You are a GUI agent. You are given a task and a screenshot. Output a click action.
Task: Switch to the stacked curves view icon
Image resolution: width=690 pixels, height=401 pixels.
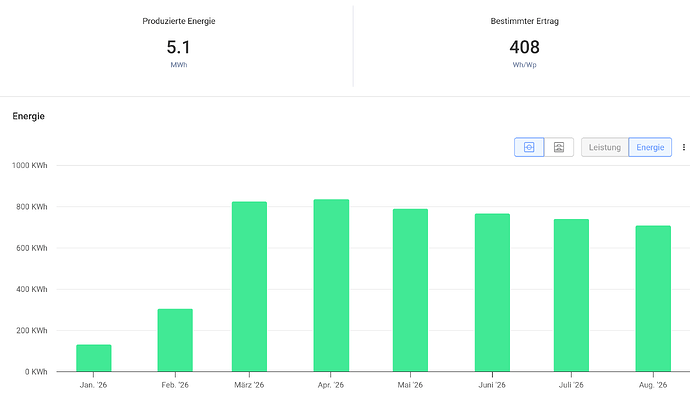pyautogui.click(x=559, y=147)
